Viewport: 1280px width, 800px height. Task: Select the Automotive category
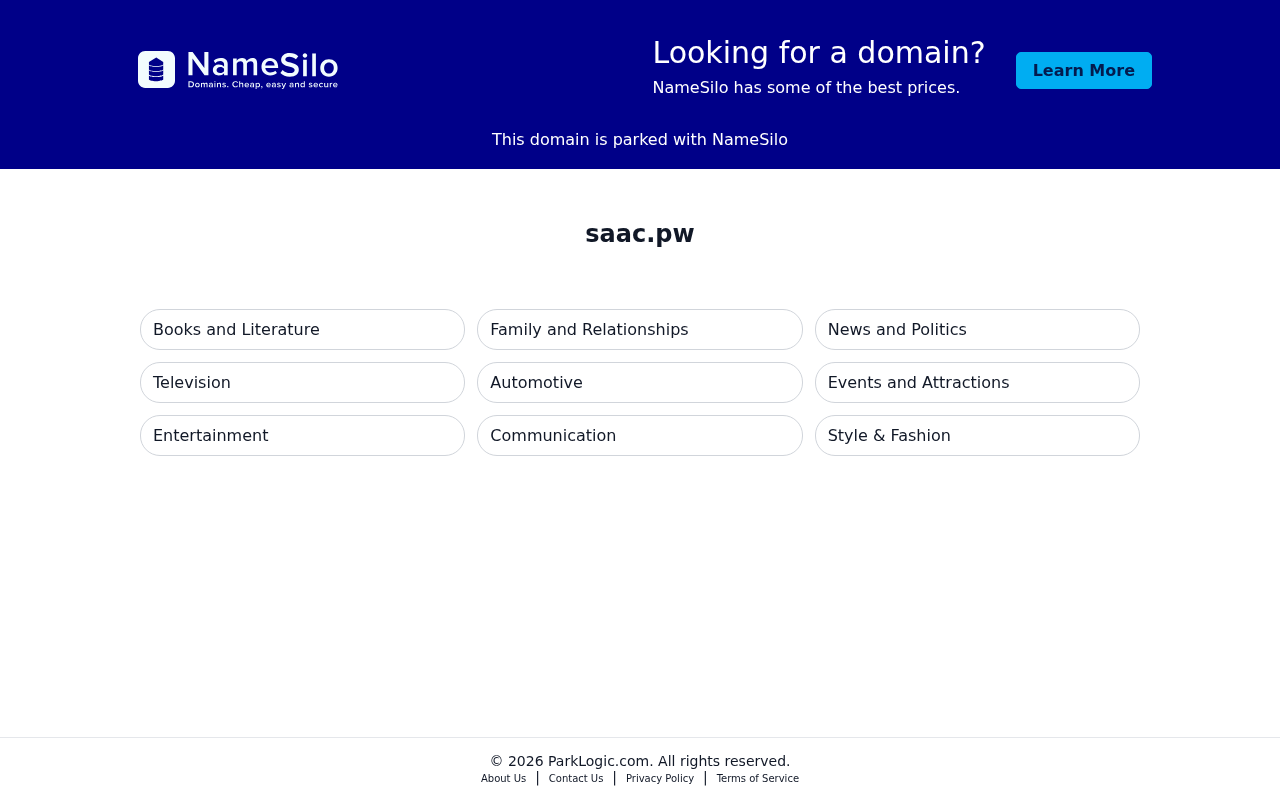tap(640, 383)
